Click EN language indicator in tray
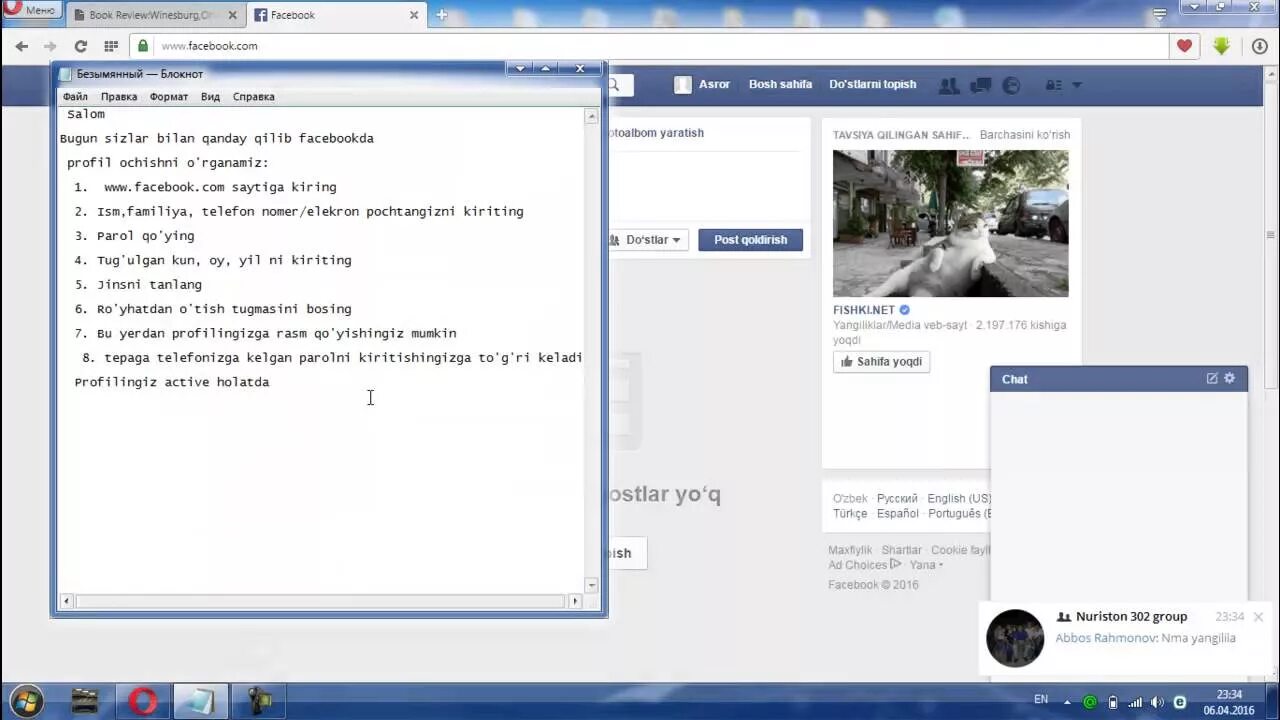The image size is (1280, 720). 1041,700
